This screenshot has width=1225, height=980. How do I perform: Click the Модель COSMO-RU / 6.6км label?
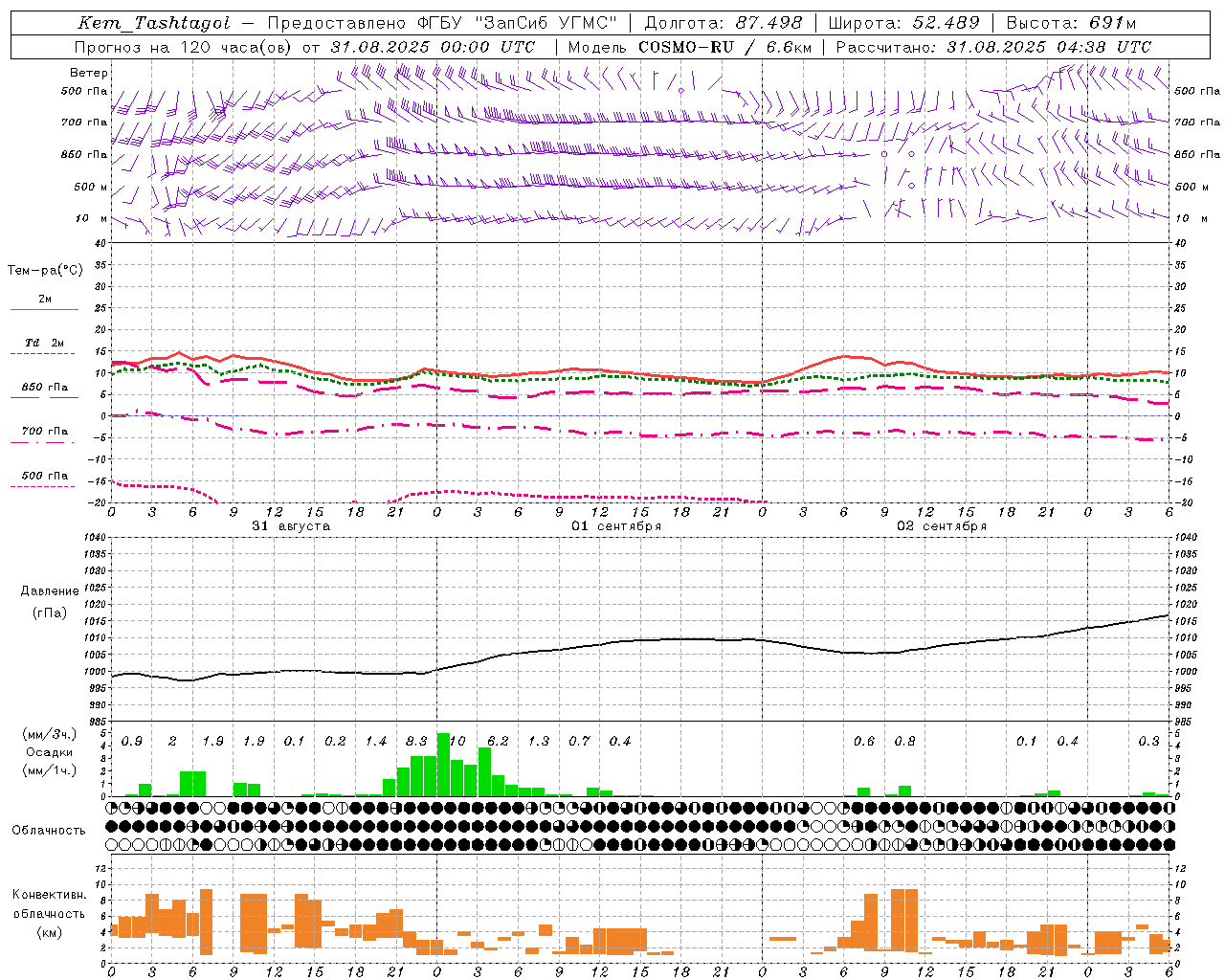tap(690, 47)
